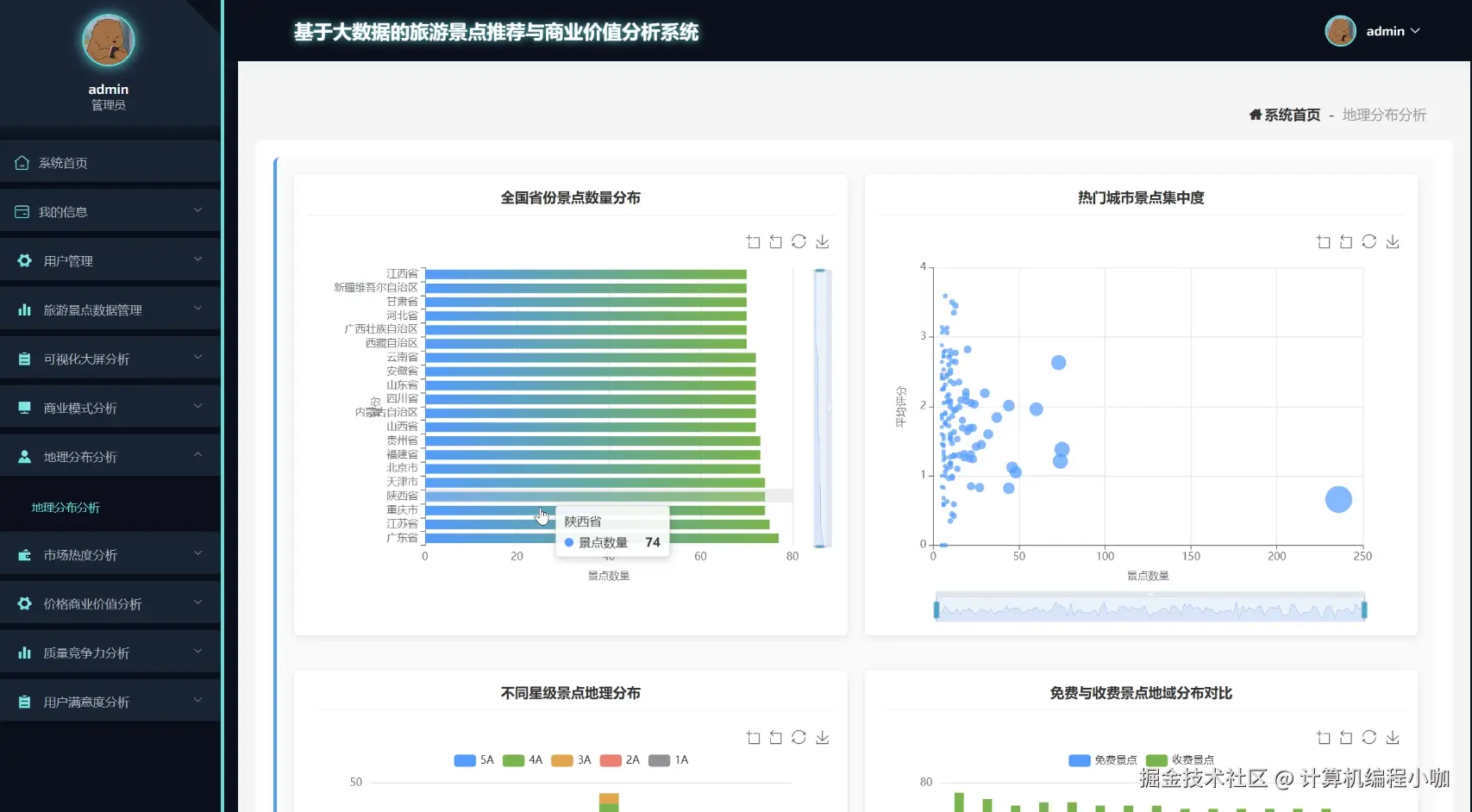Download 免费与收费景点地域分布对比 chart image

[x=1392, y=737]
